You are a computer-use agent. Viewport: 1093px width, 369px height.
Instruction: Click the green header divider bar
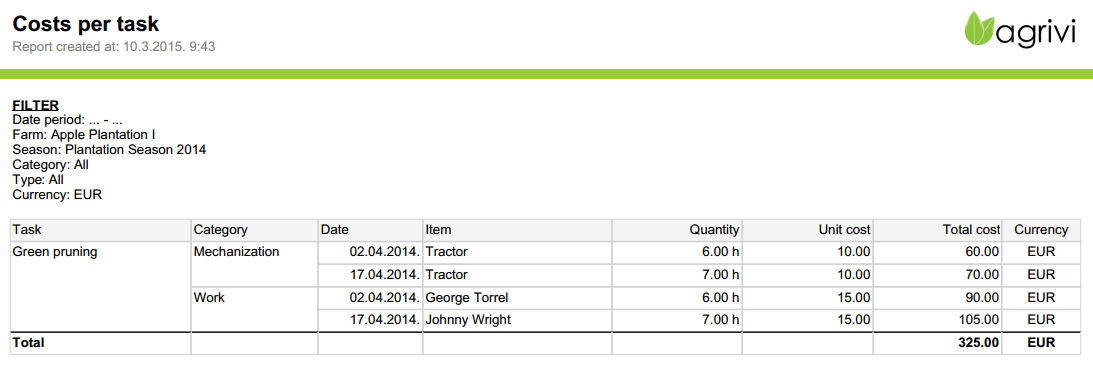546,74
